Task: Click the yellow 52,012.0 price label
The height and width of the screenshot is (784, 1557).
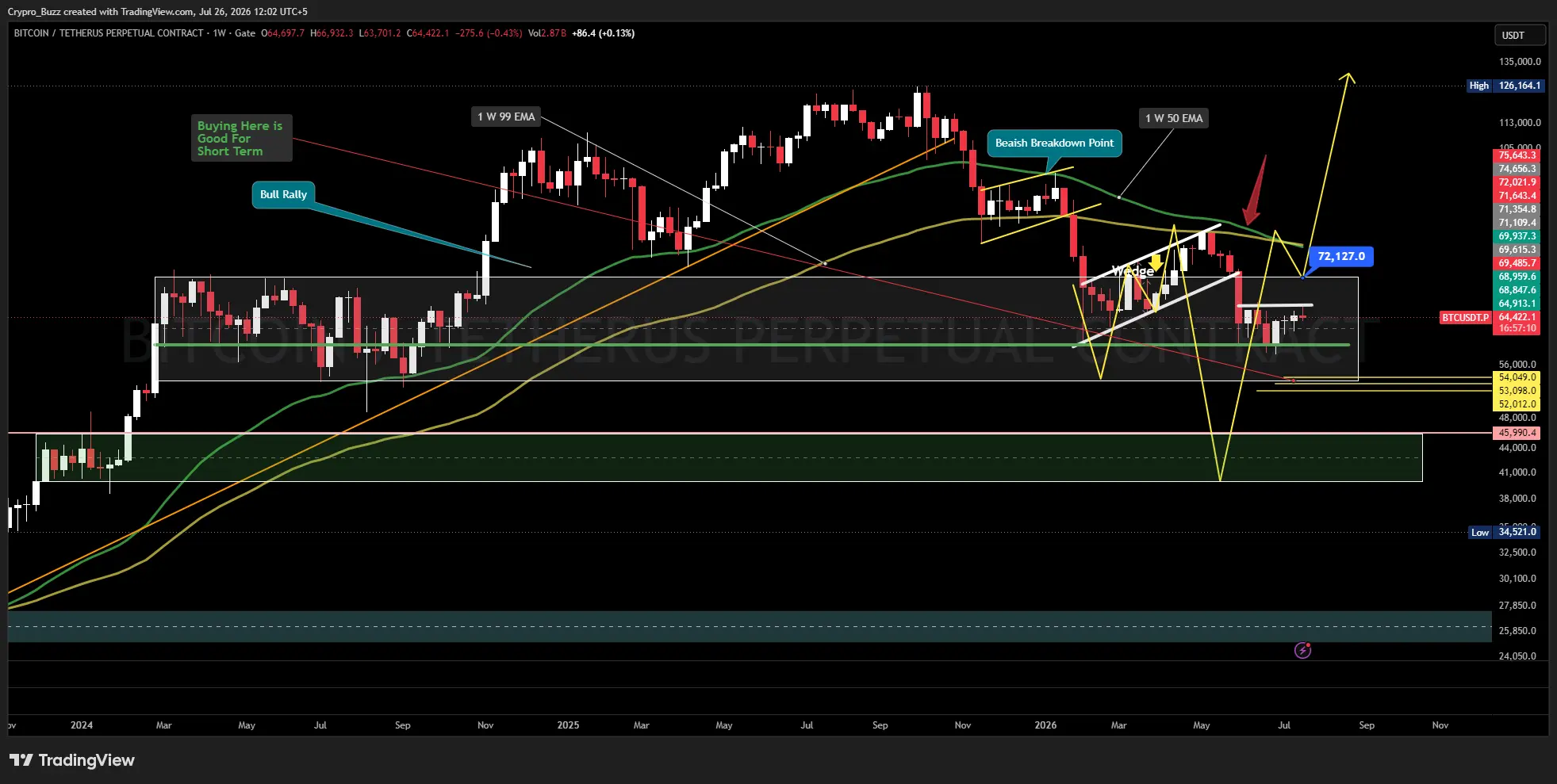Action: click(1517, 404)
